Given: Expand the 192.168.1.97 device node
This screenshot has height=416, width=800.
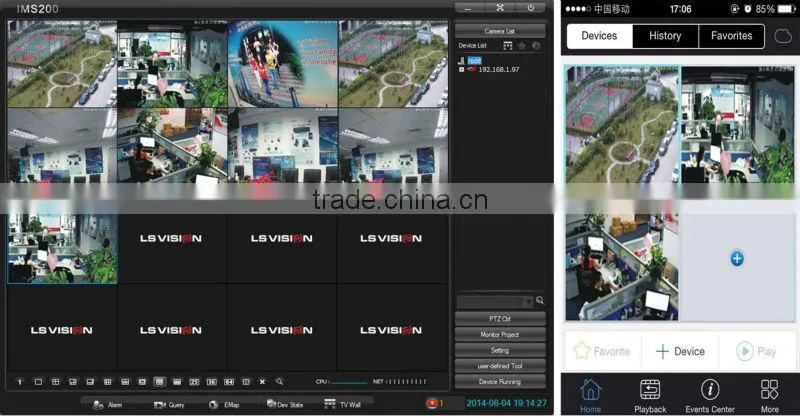Looking at the screenshot, I should tap(461, 69).
